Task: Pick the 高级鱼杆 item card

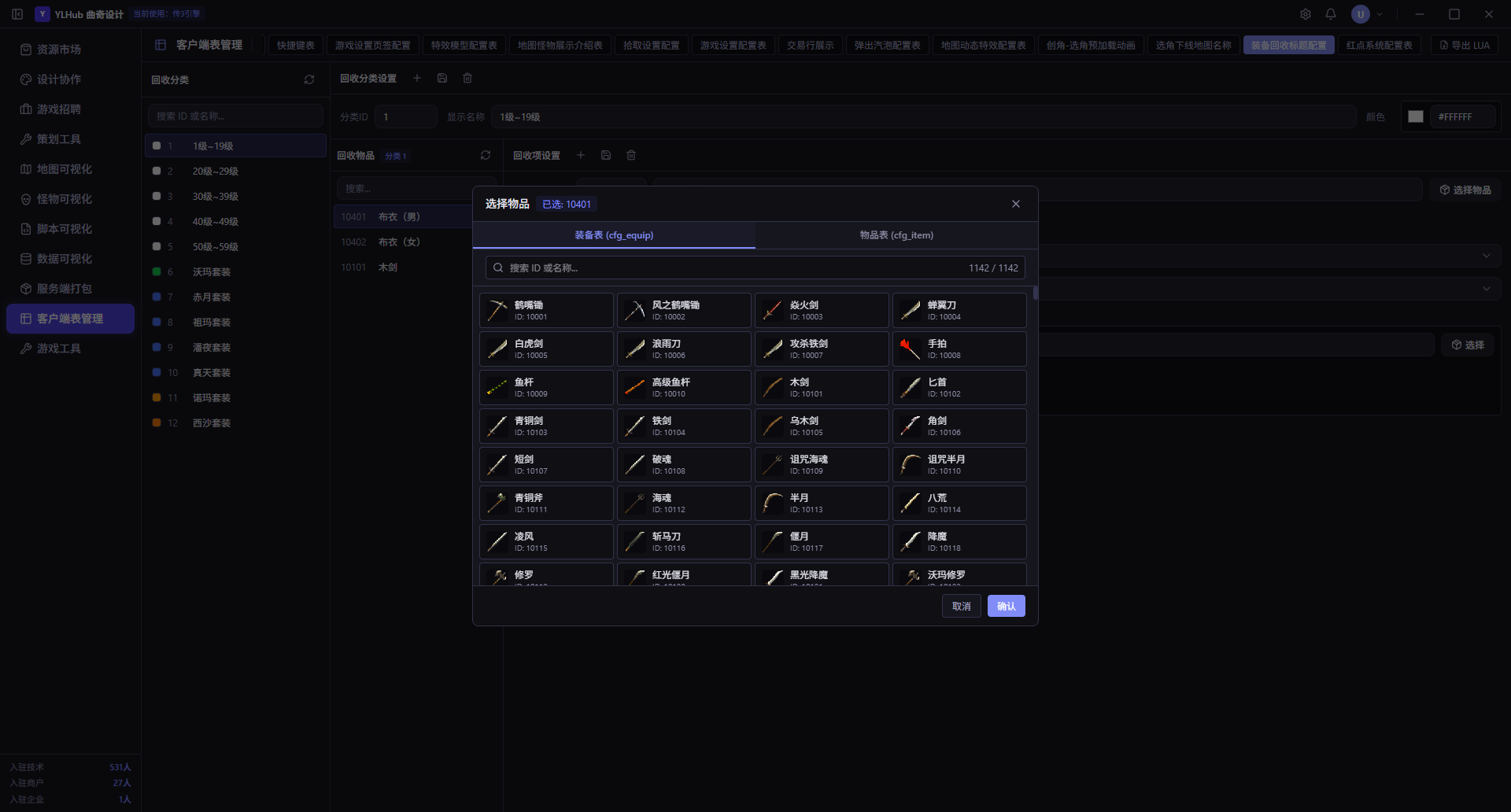Action: 684,387
